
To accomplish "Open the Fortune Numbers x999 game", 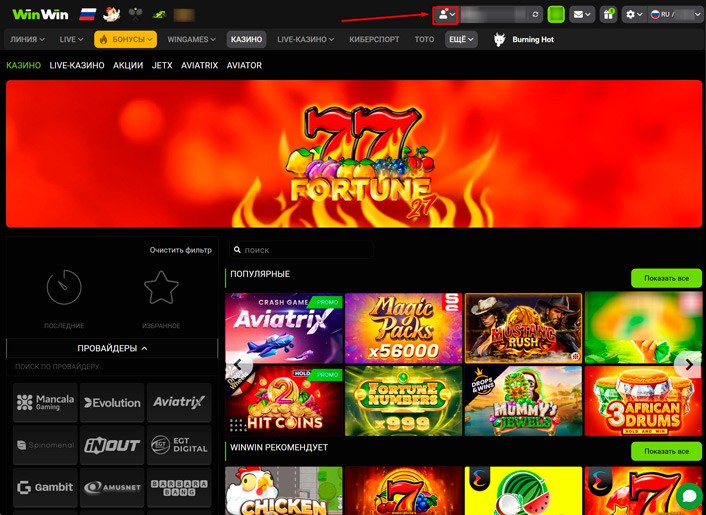I will click(x=403, y=401).
